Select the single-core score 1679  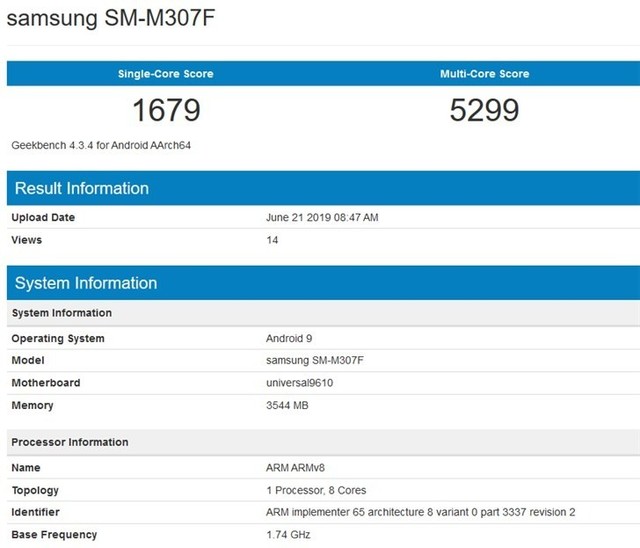(166, 109)
